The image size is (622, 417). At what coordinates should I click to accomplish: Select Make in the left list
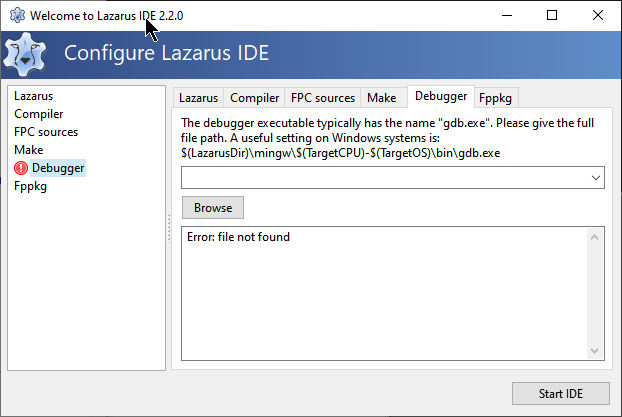click(28, 150)
